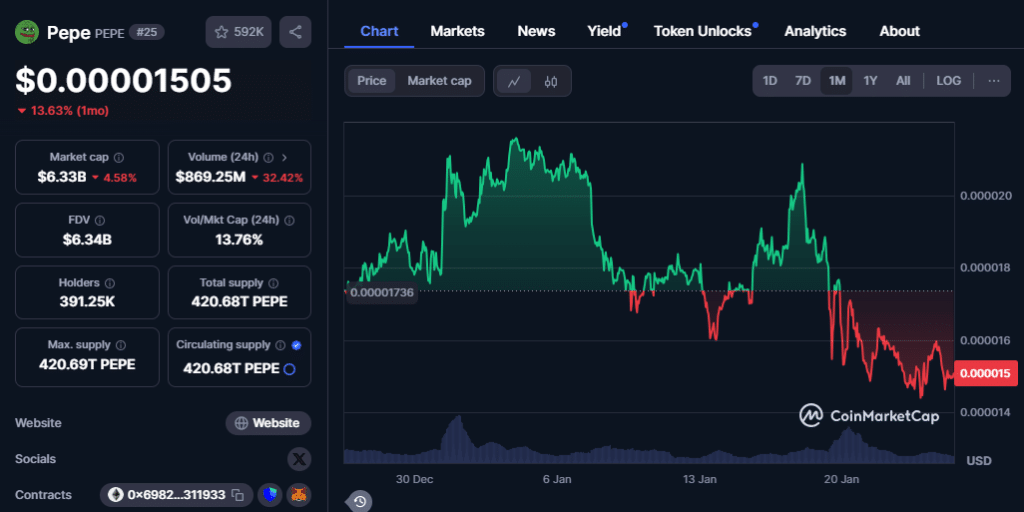Click the 30 Dec date on chart axis
The width and height of the screenshot is (1024, 512).
tap(415, 479)
